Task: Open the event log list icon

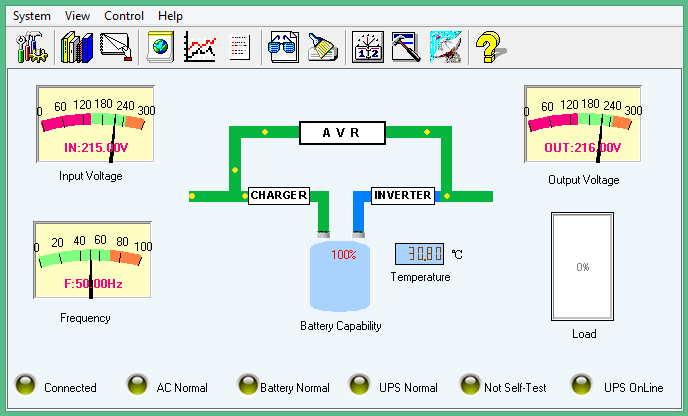Action: point(239,47)
